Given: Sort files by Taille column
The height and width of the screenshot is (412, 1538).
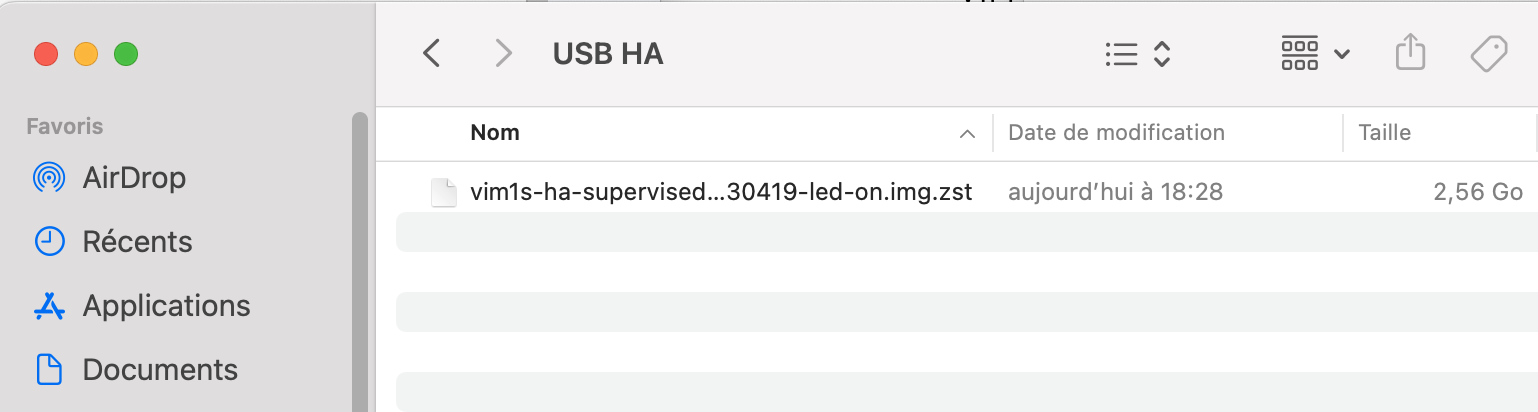Looking at the screenshot, I should tap(1384, 132).
